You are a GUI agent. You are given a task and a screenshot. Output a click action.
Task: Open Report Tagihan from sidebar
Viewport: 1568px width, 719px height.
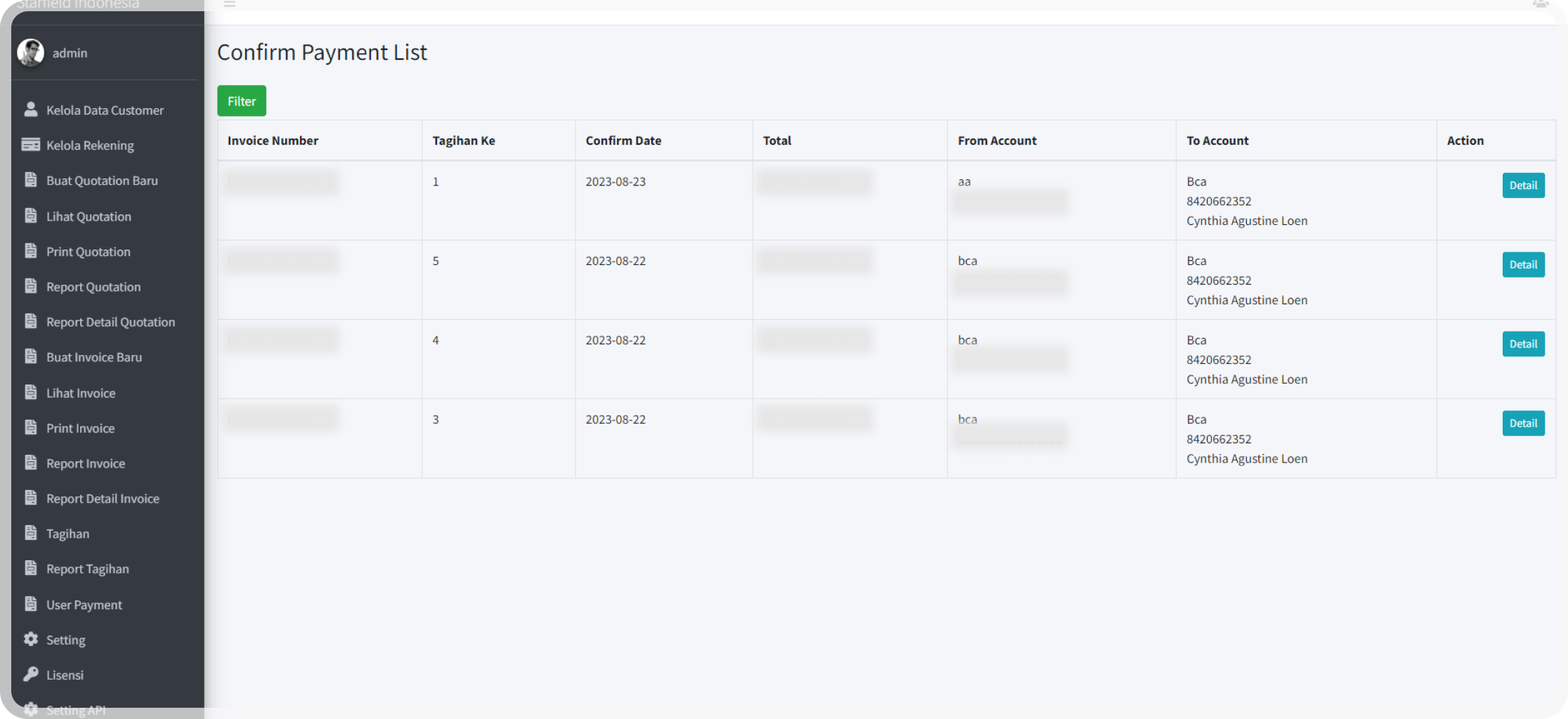pos(87,569)
